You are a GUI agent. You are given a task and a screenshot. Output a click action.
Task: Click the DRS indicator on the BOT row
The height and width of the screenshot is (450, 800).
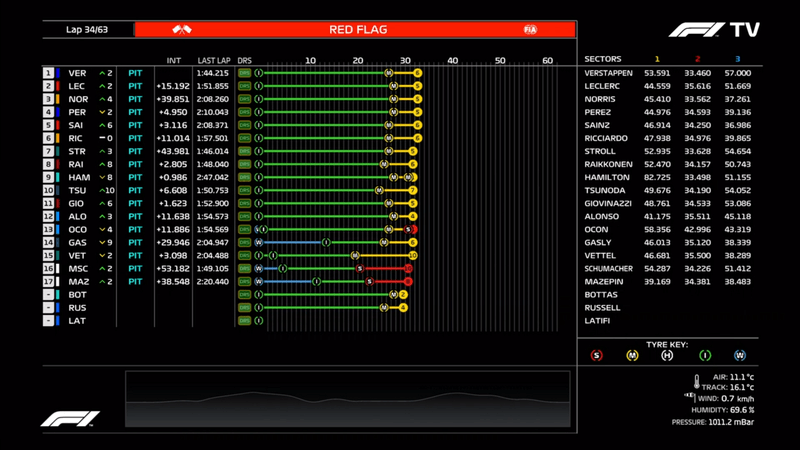[244, 295]
